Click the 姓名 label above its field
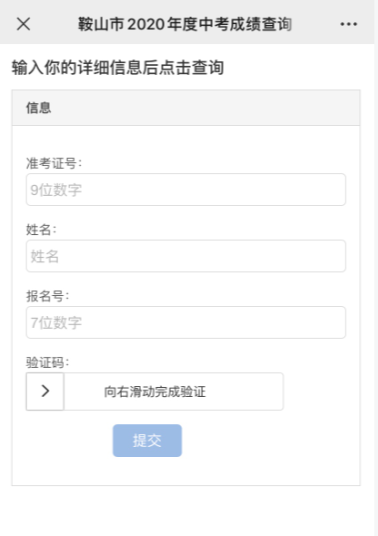378x536 pixels. coord(41,230)
